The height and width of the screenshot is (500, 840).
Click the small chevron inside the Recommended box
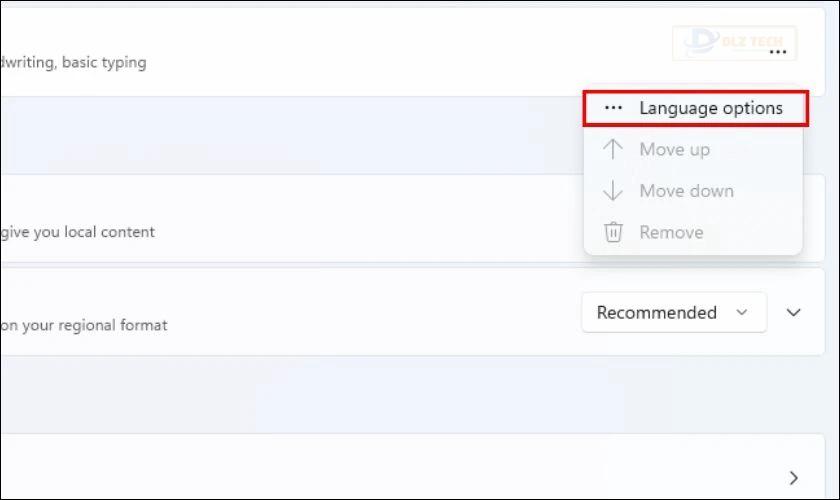741,312
